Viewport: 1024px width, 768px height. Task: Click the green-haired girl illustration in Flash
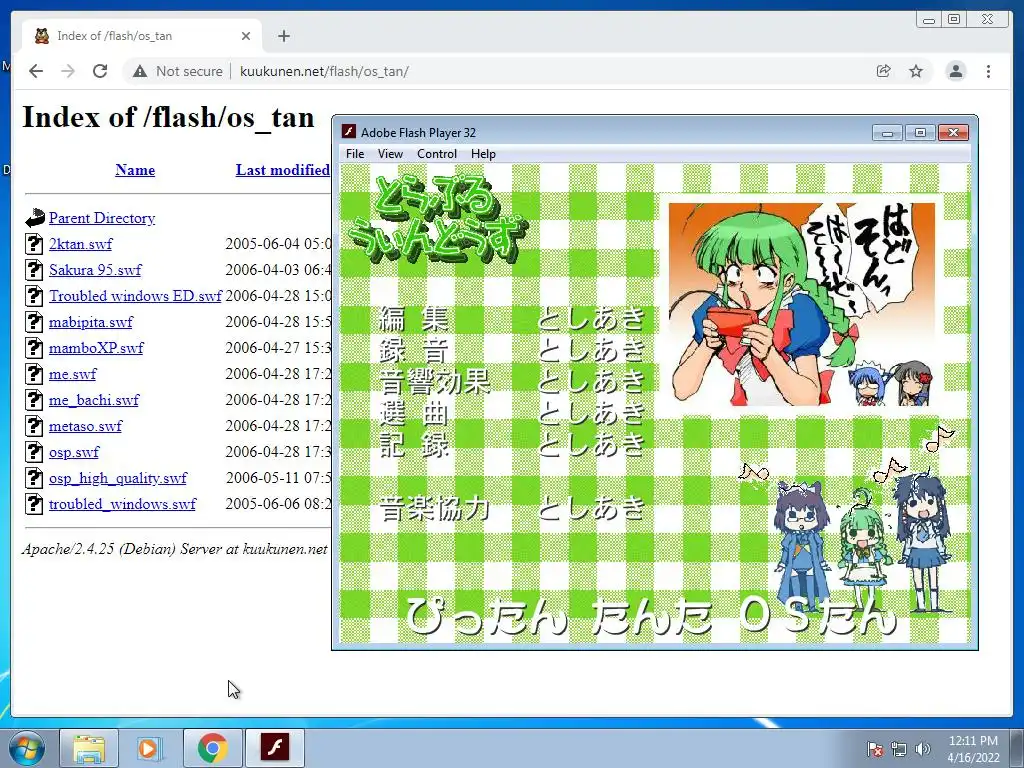pos(802,304)
